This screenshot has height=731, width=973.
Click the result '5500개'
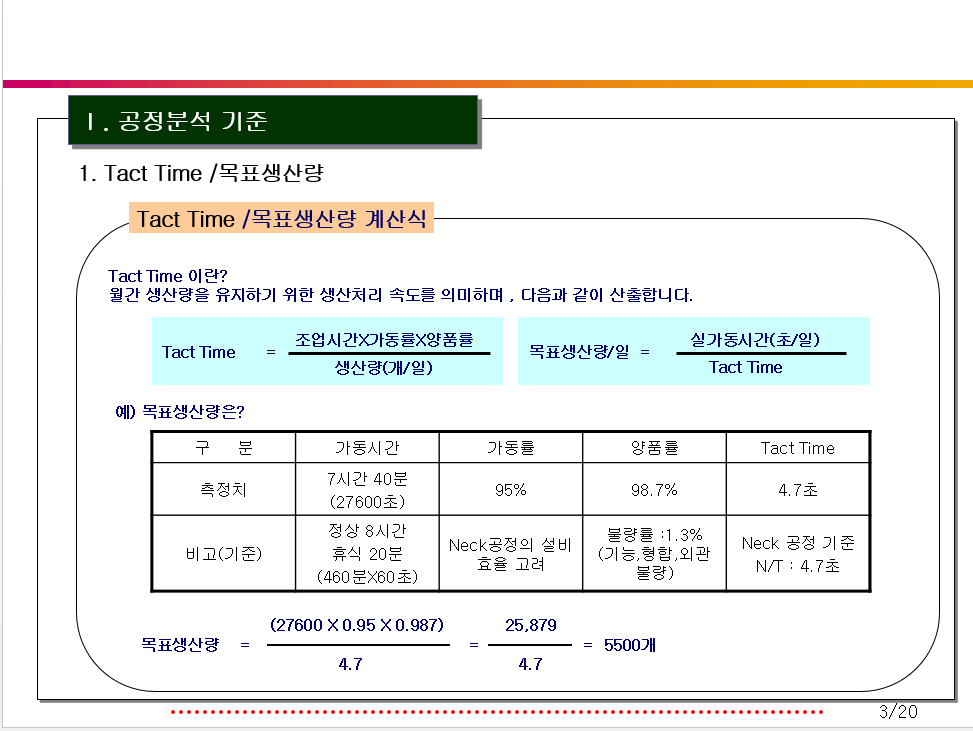tap(630, 645)
